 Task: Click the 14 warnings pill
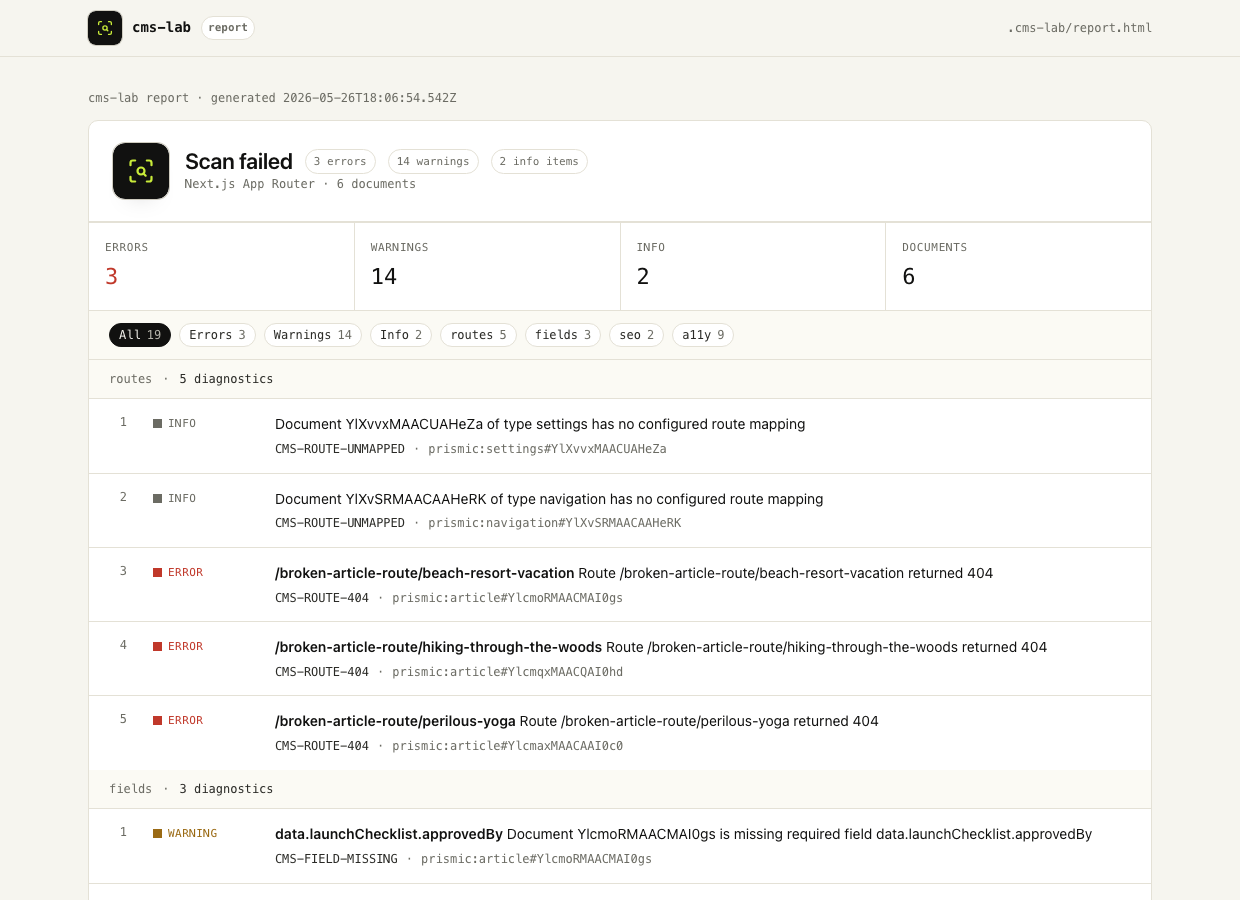point(433,161)
